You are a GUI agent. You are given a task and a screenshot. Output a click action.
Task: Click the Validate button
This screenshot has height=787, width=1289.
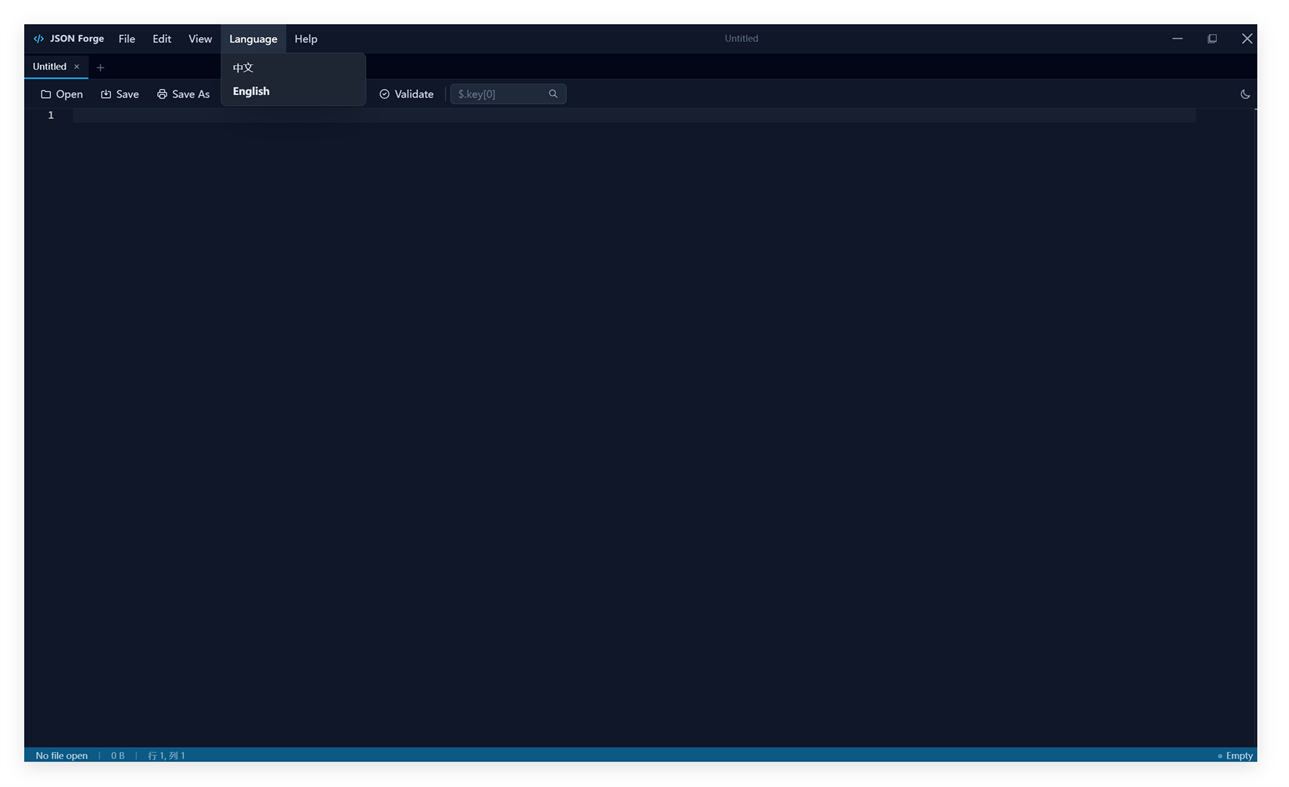406,94
